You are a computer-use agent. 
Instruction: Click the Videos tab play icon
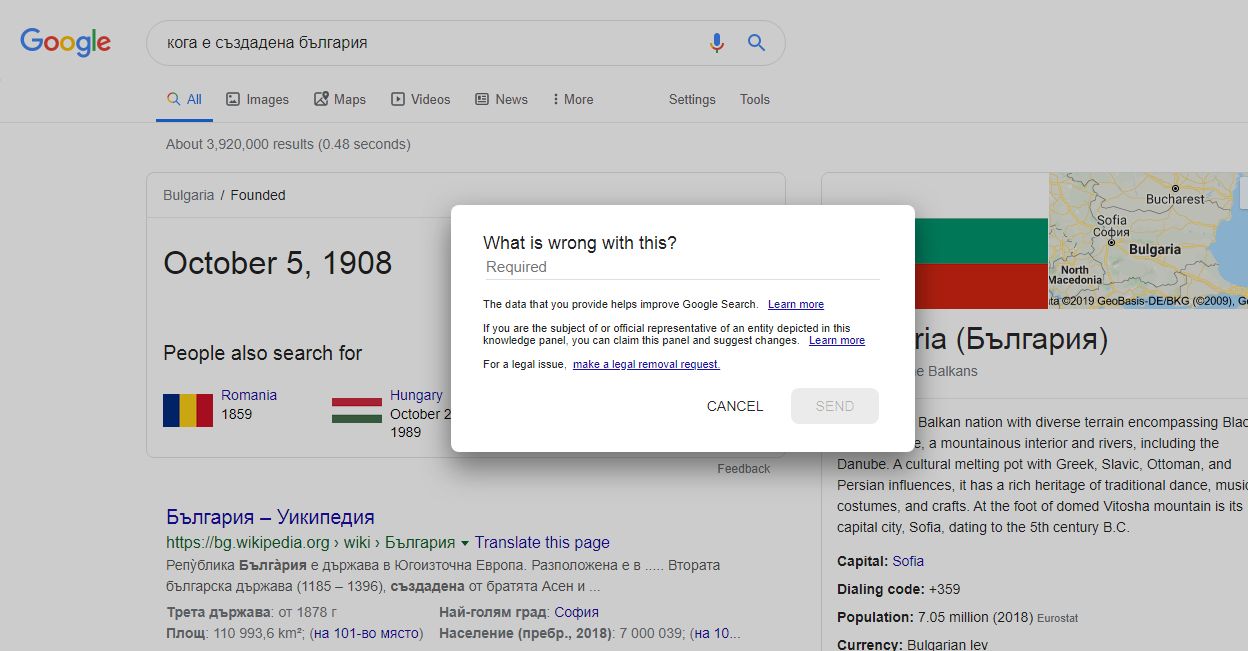pos(398,99)
